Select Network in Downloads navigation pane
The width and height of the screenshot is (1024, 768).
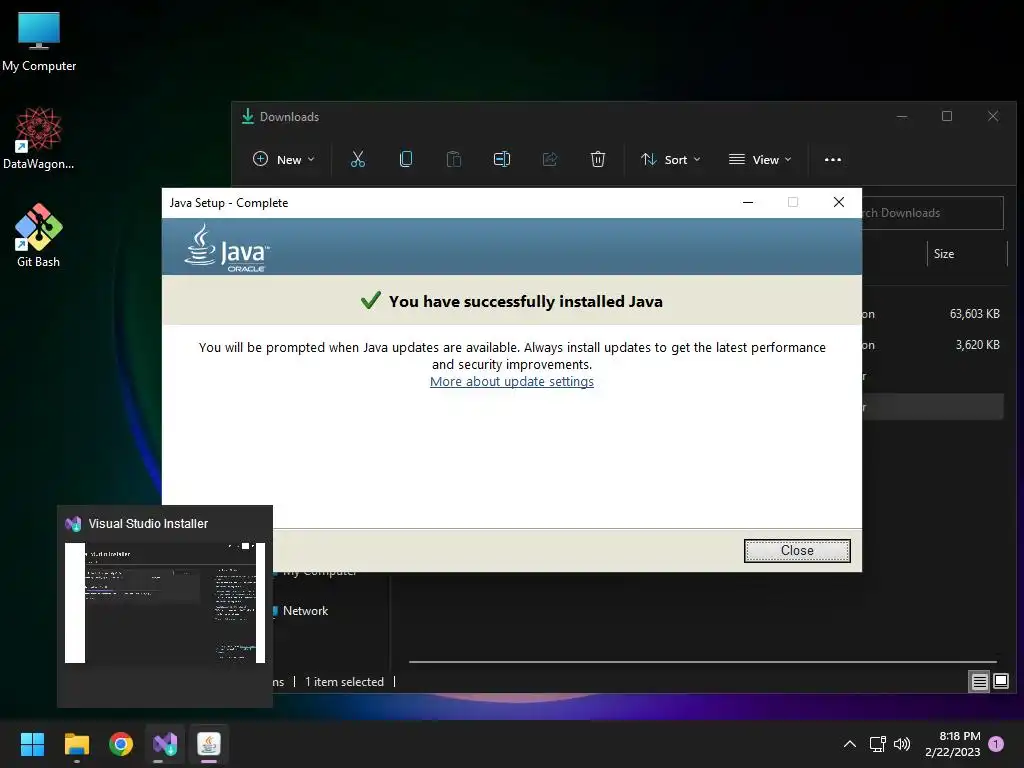[304, 611]
